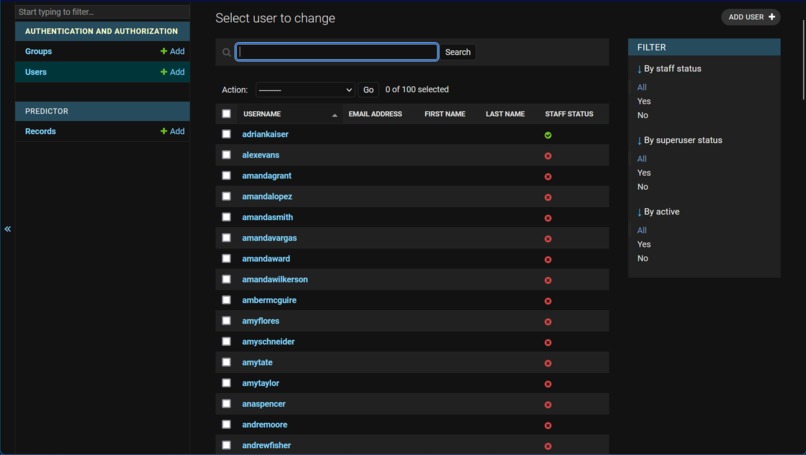Click the green plus icon beside Records
The image size is (806, 455).
[163, 131]
